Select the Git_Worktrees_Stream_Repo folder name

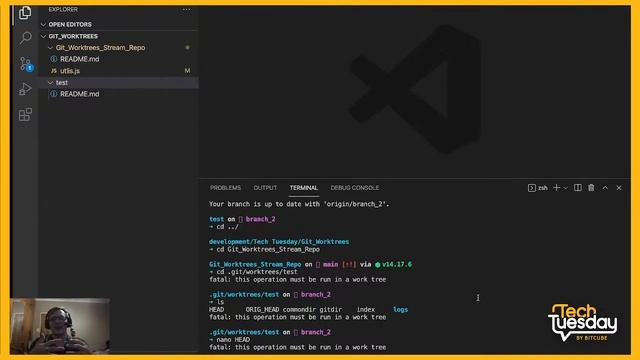100,48
